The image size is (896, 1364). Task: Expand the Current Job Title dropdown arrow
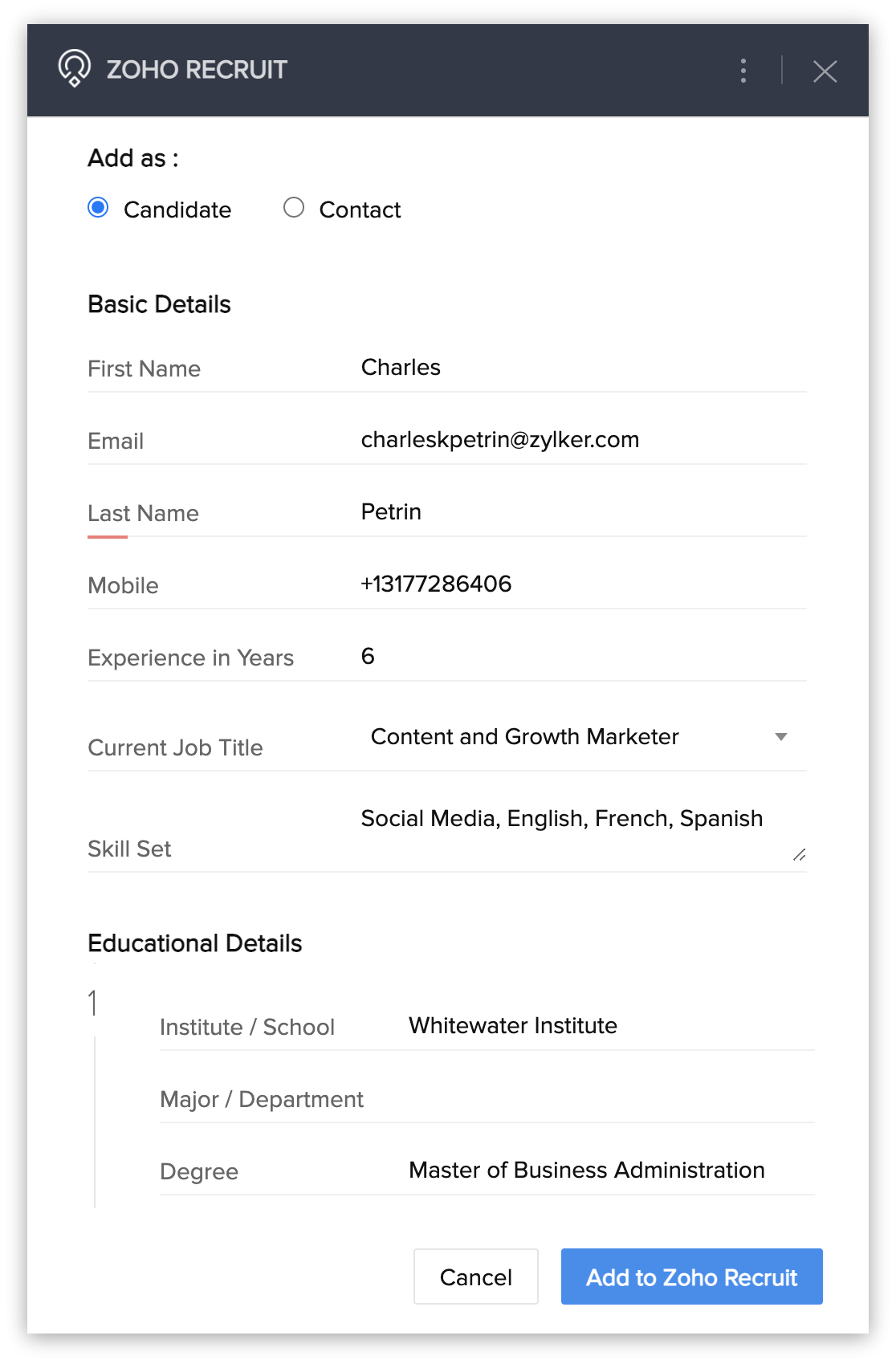tap(780, 737)
